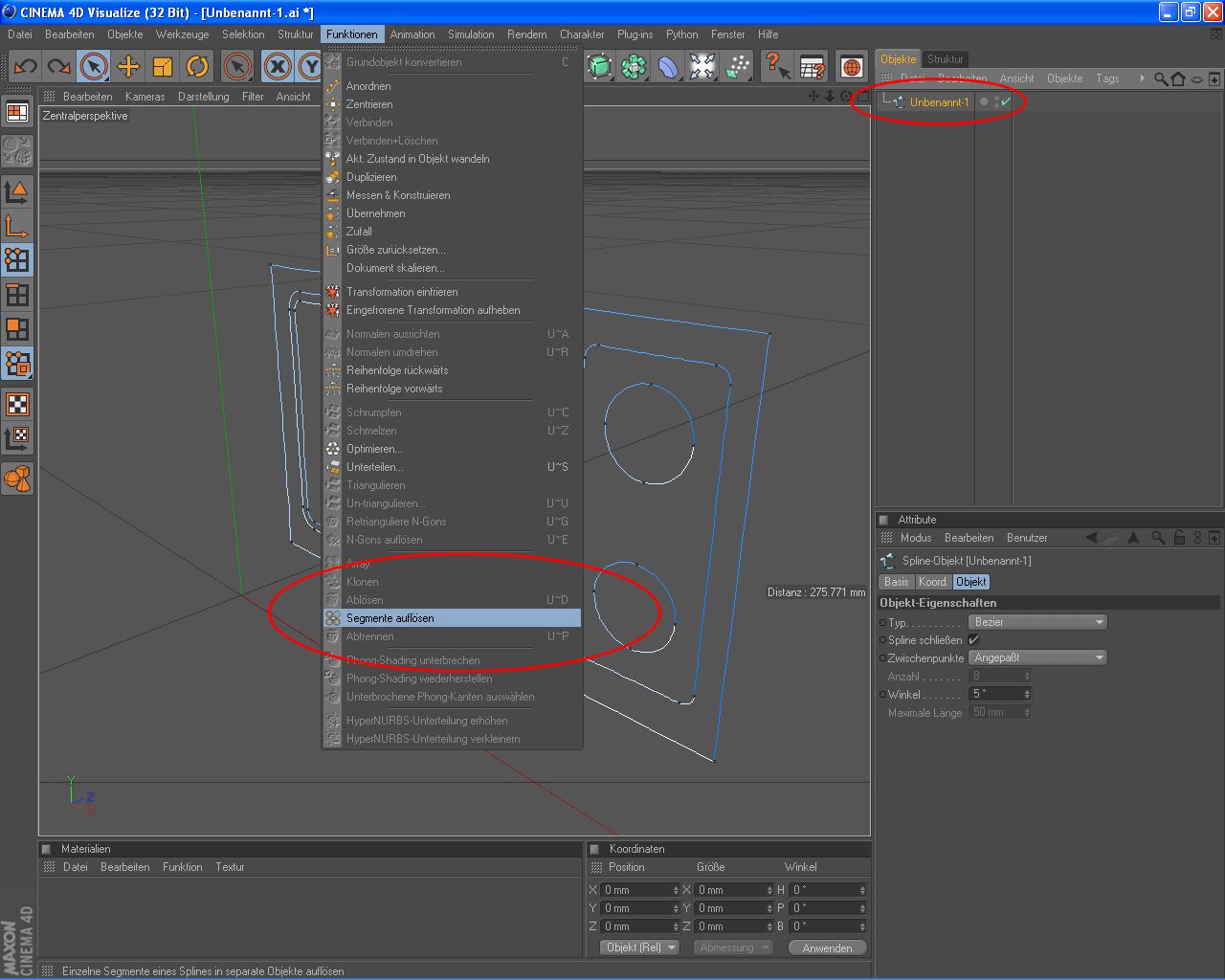This screenshot has width=1225, height=980.
Task: Click the Winkel stepper arrows
Action: [1027, 694]
